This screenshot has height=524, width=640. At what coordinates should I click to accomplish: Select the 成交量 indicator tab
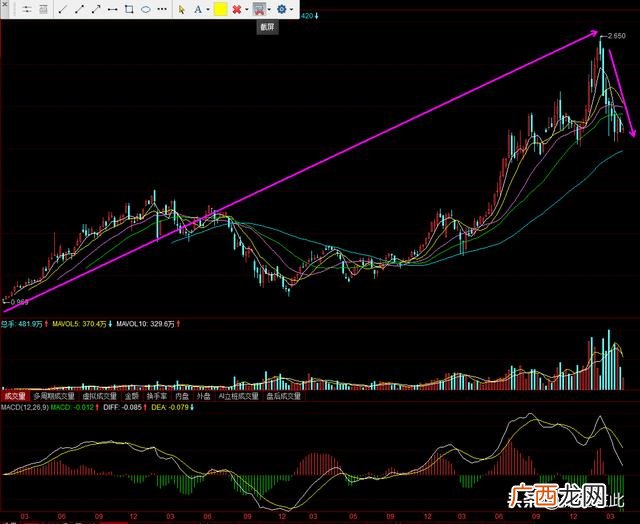(13, 396)
